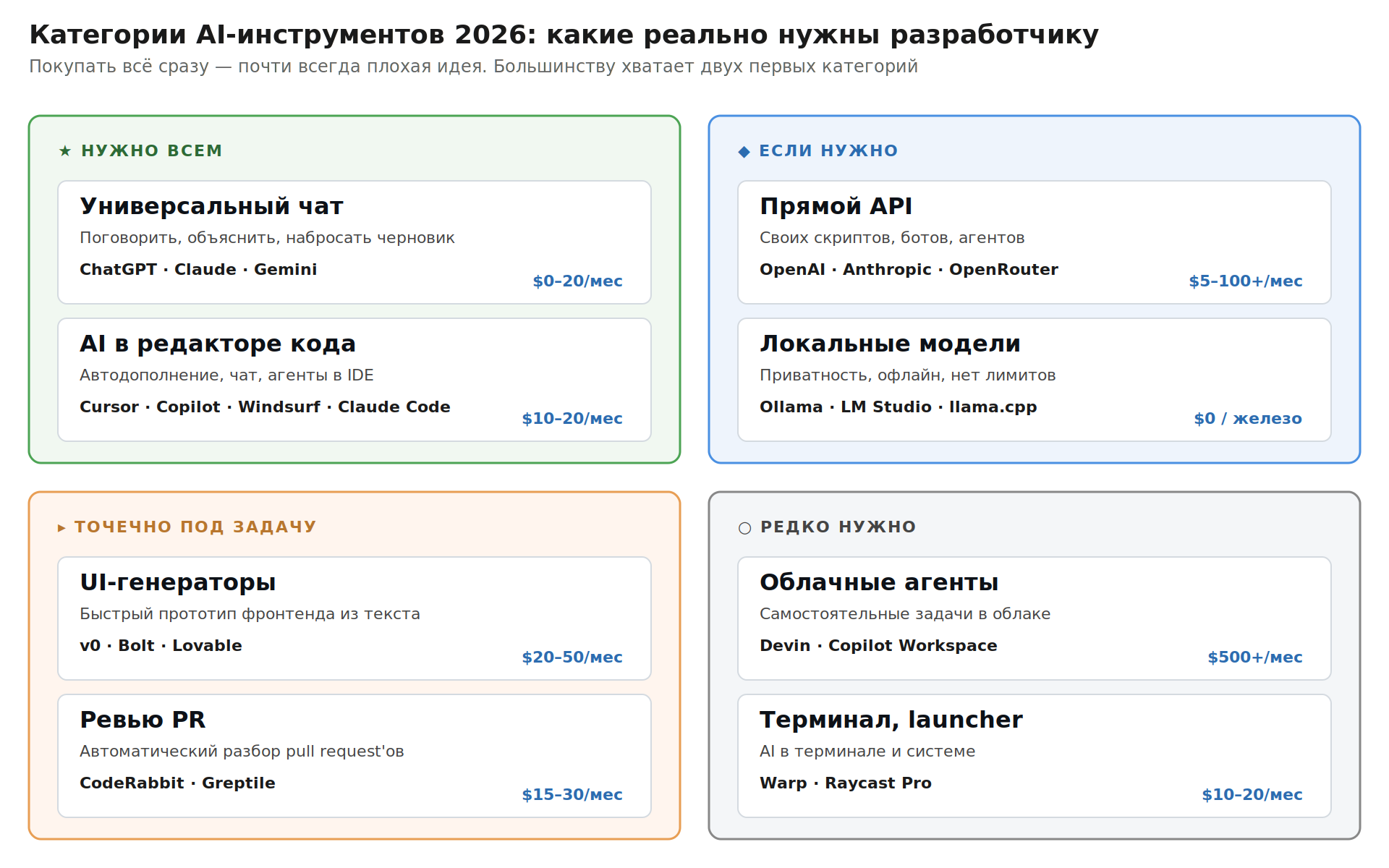Click the Devin · Copilot Workspace list

click(x=878, y=645)
